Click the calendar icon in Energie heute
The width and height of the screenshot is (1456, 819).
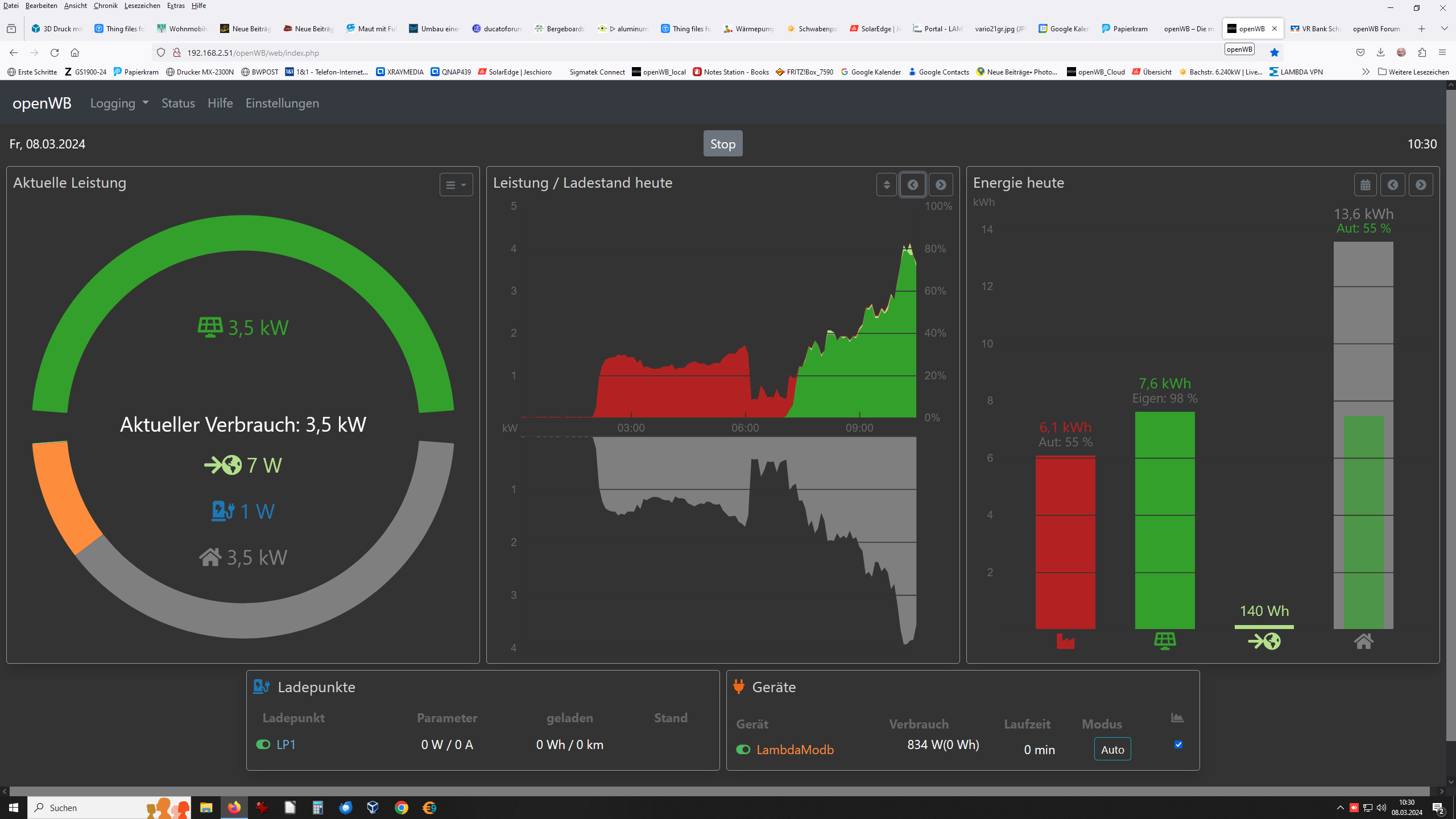[1365, 185]
